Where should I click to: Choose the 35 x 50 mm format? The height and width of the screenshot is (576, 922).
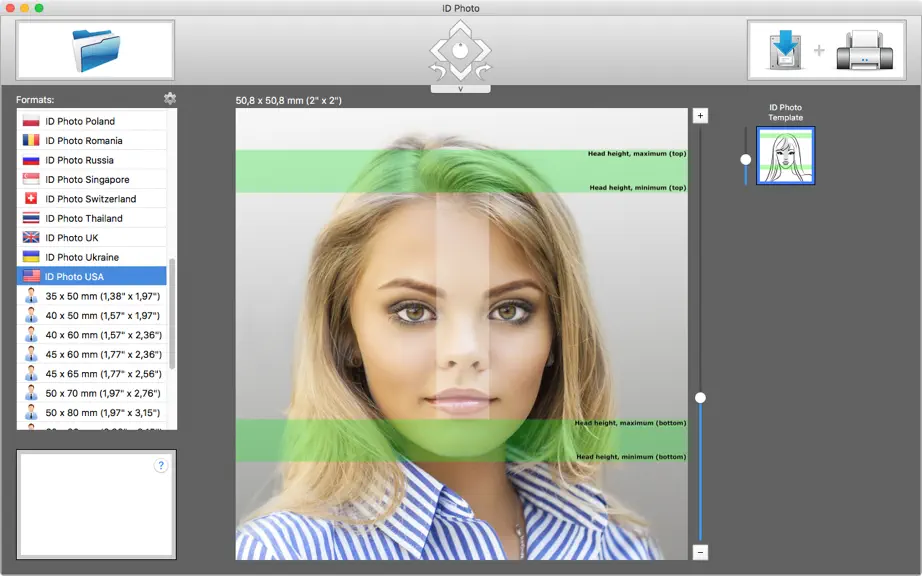tap(92, 296)
